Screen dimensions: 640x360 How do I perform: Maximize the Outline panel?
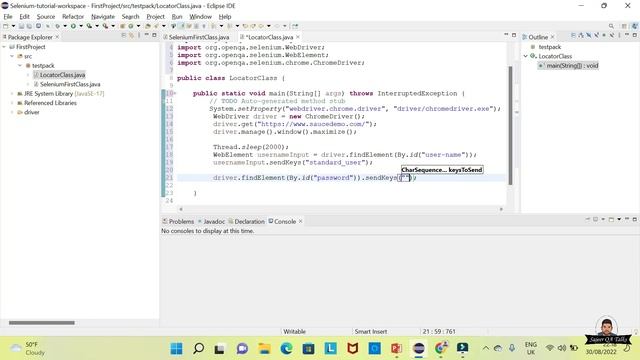(x=635, y=36)
